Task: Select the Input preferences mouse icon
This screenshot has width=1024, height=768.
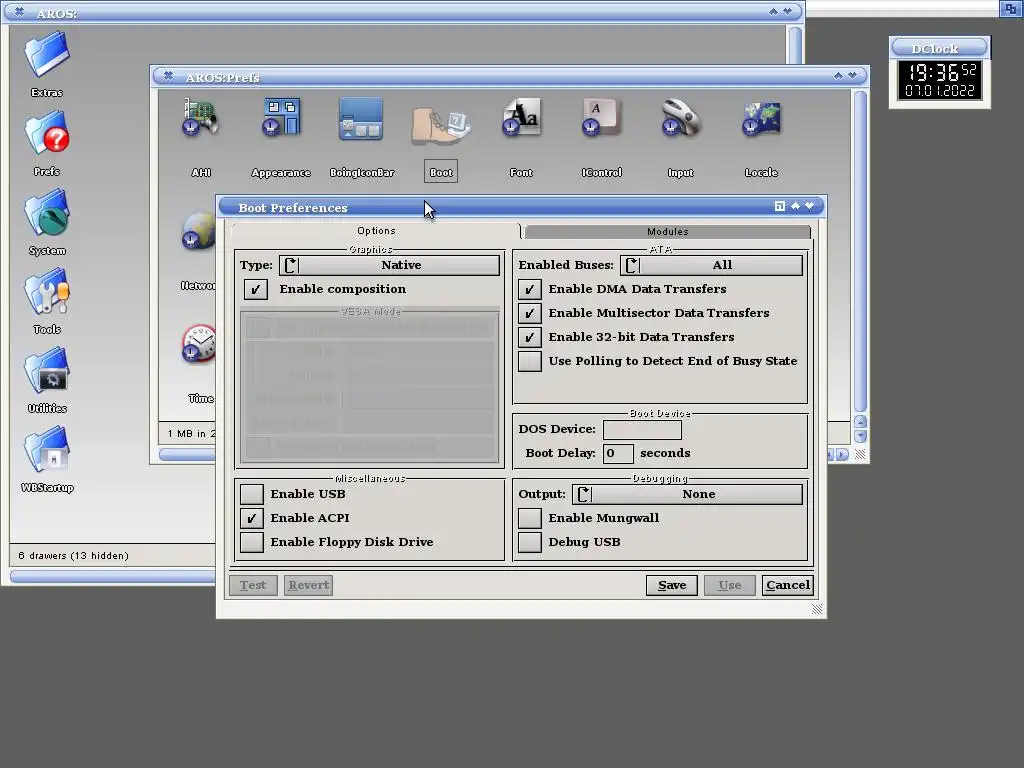Action: point(680,118)
